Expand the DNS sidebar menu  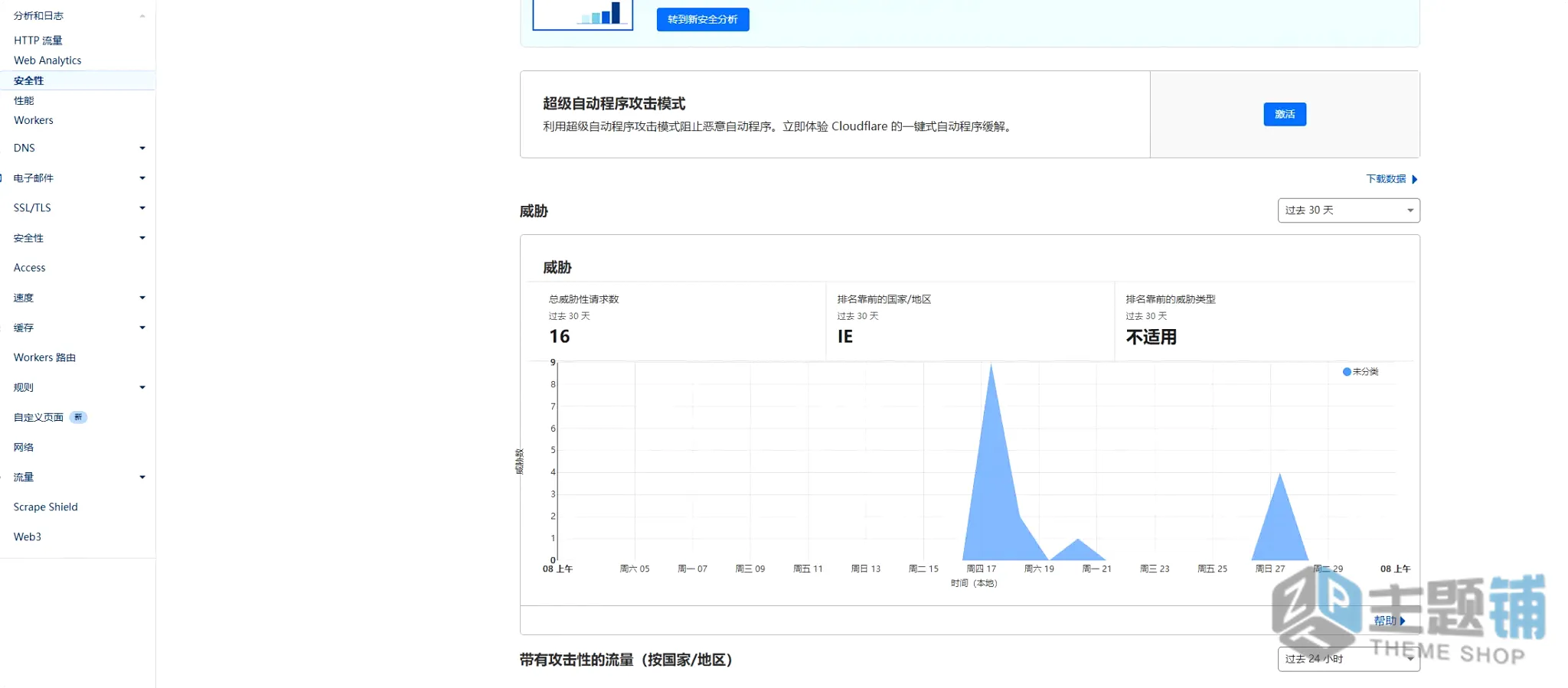coord(142,148)
